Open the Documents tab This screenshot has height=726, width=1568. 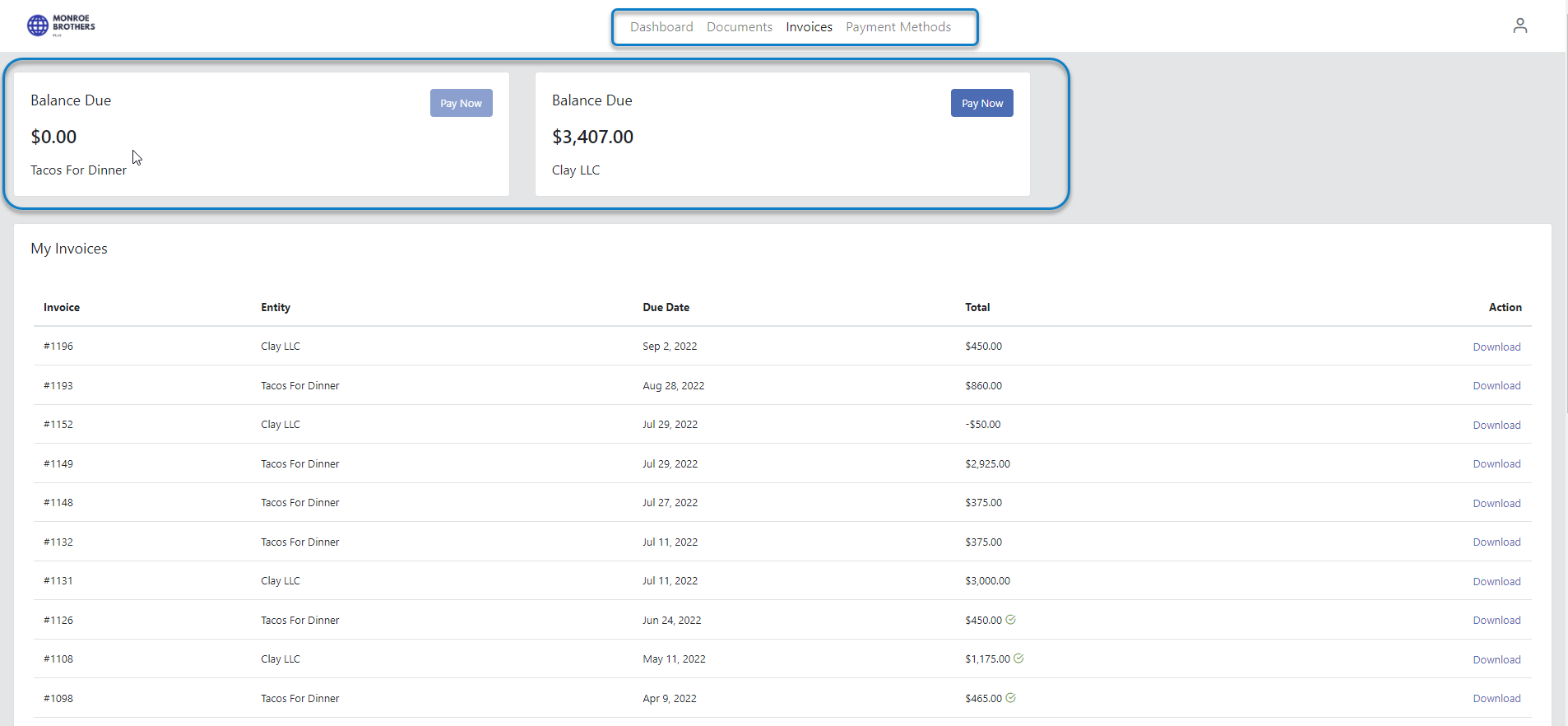click(739, 27)
